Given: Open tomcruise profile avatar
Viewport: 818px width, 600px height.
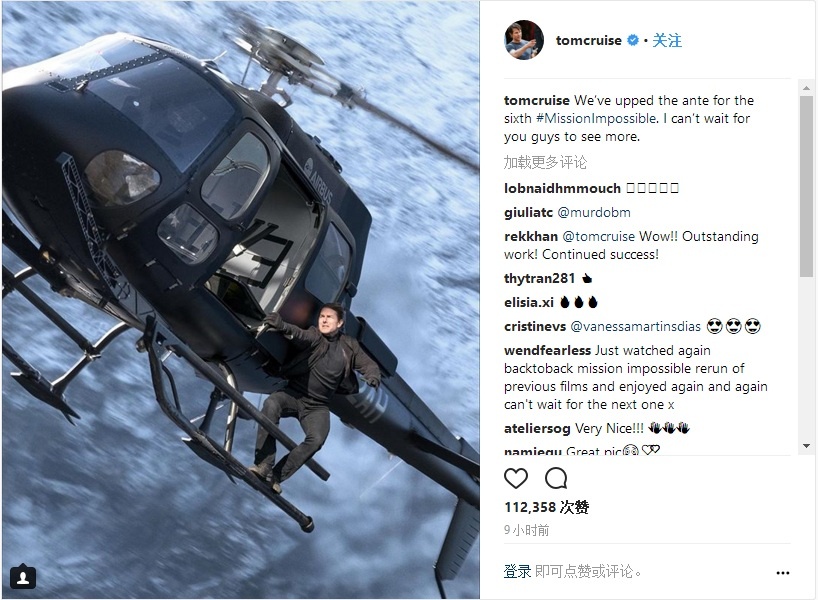Looking at the screenshot, I should click(x=524, y=40).
